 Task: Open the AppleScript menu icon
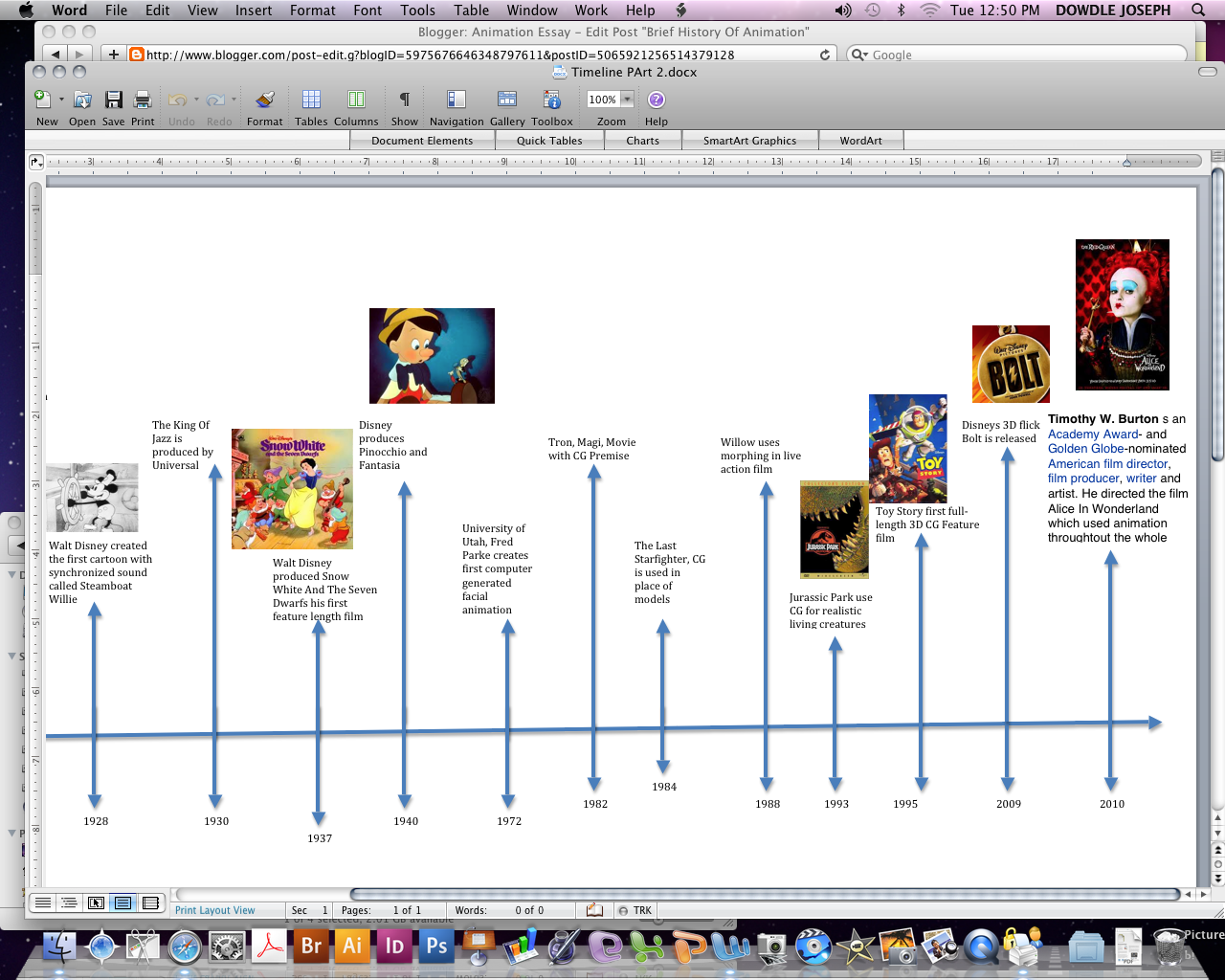tap(681, 11)
